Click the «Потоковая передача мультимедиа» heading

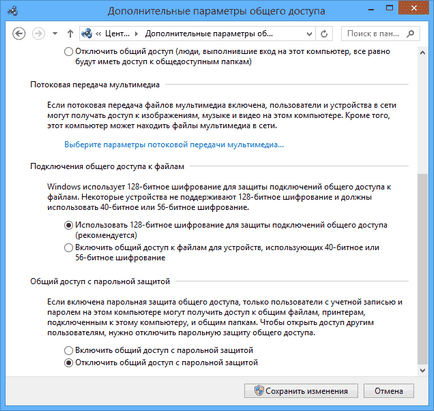[x=95, y=85]
